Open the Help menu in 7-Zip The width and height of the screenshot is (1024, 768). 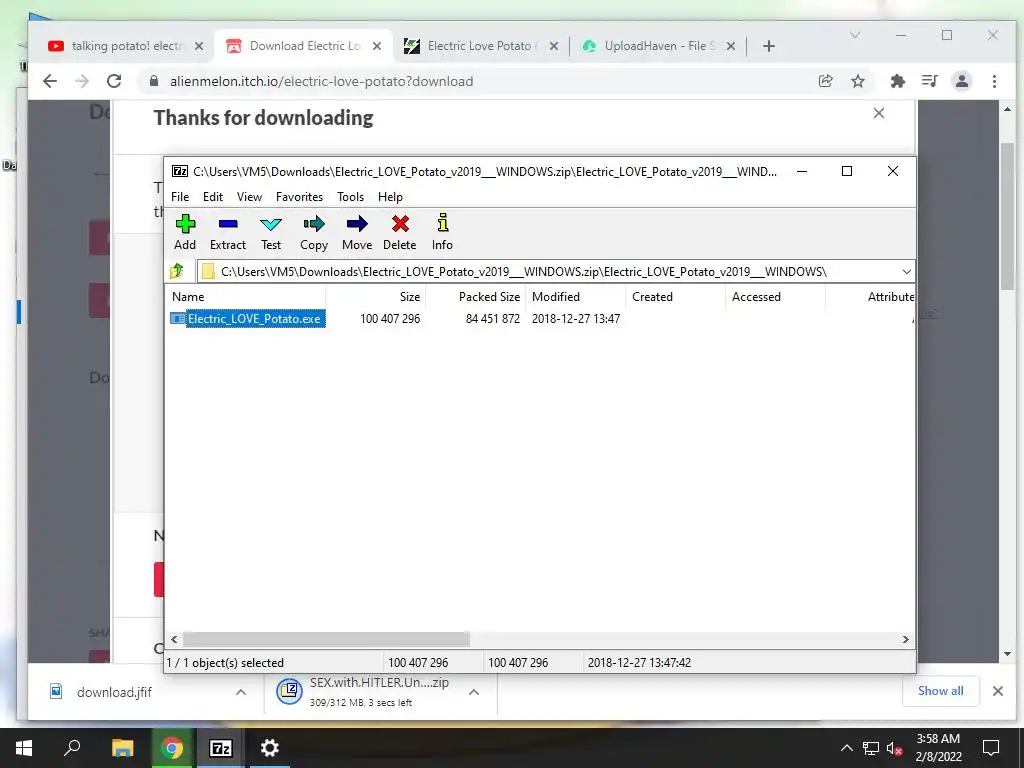pos(391,197)
